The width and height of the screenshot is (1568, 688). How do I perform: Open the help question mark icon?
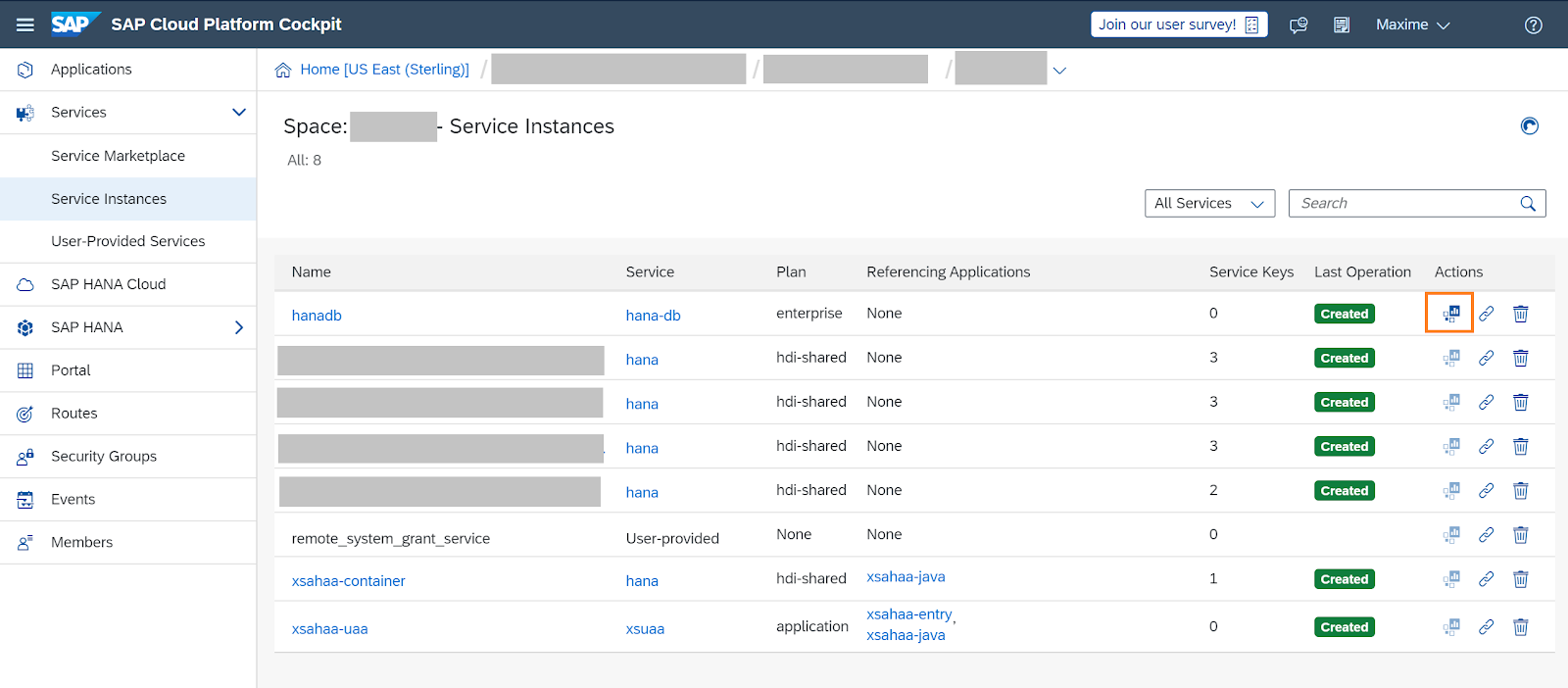1534,25
